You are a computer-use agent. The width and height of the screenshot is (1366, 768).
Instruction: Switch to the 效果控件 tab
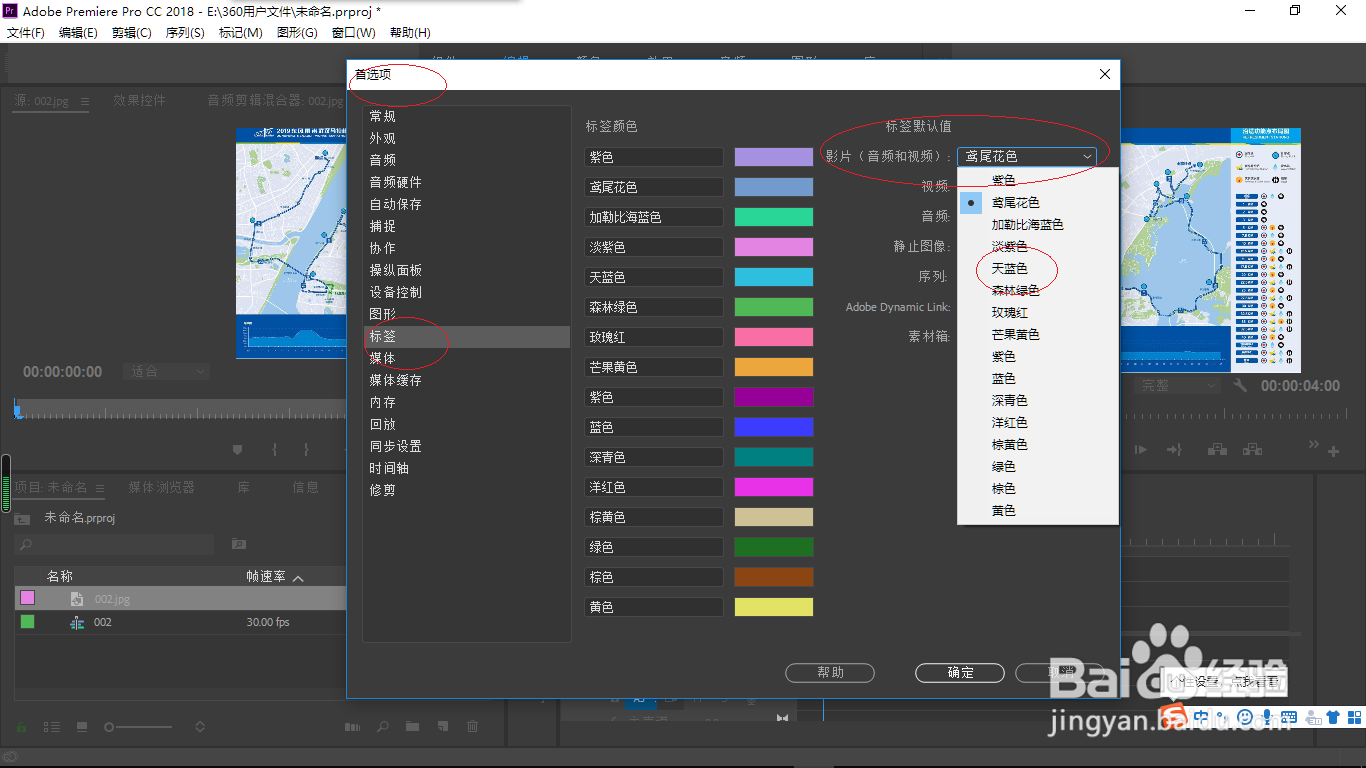click(139, 100)
